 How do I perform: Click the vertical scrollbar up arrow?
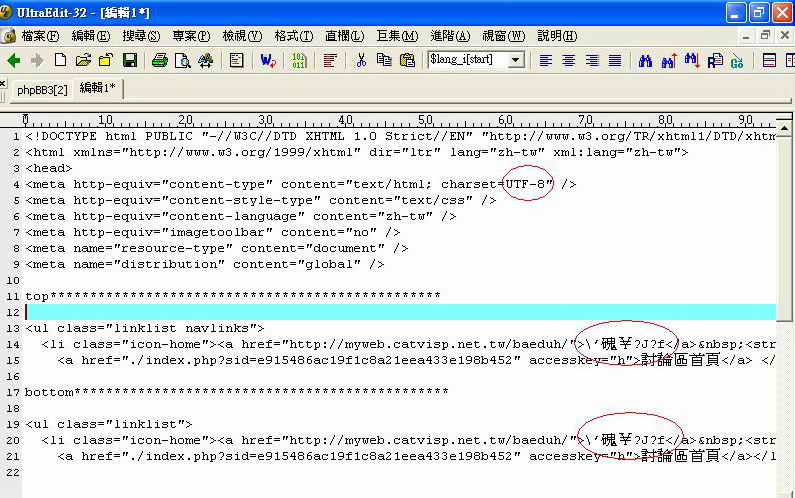[784, 128]
